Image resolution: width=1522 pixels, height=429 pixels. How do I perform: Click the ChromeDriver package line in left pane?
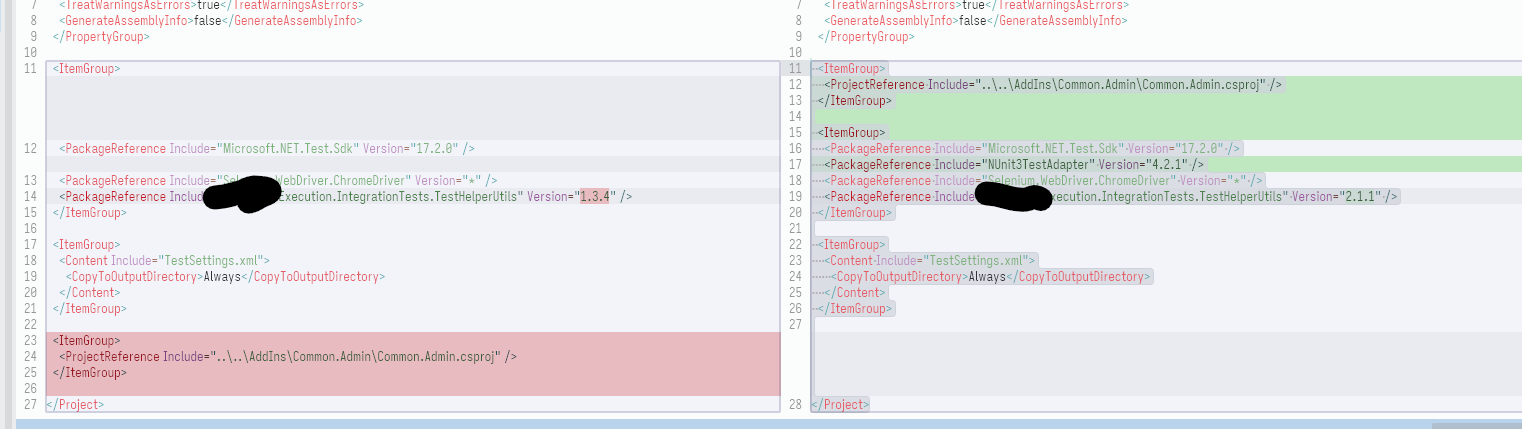pyautogui.click(x=277, y=181)
